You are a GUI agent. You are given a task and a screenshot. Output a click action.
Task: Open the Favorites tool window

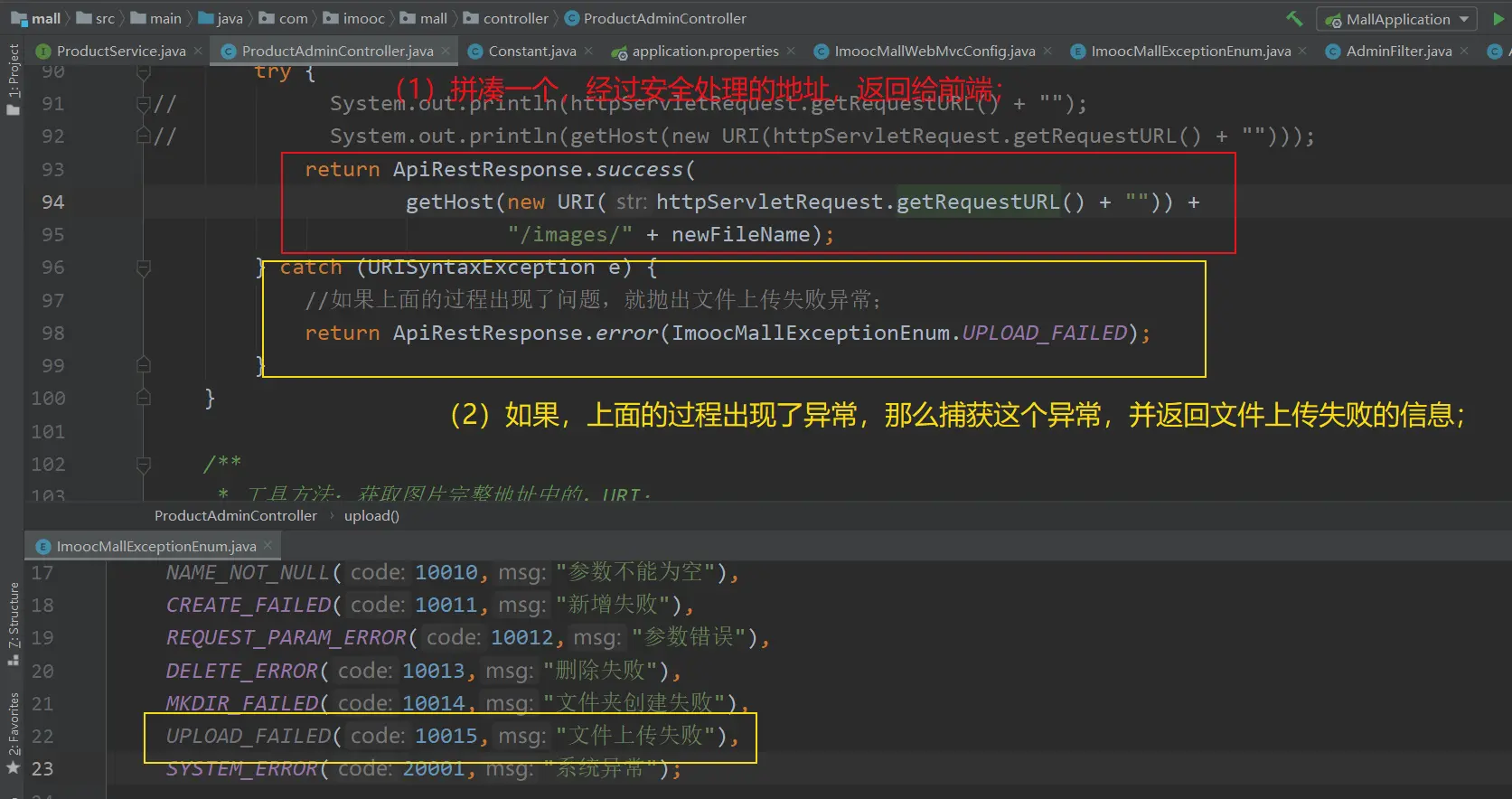pyautogui.click(x=13, y=732)
